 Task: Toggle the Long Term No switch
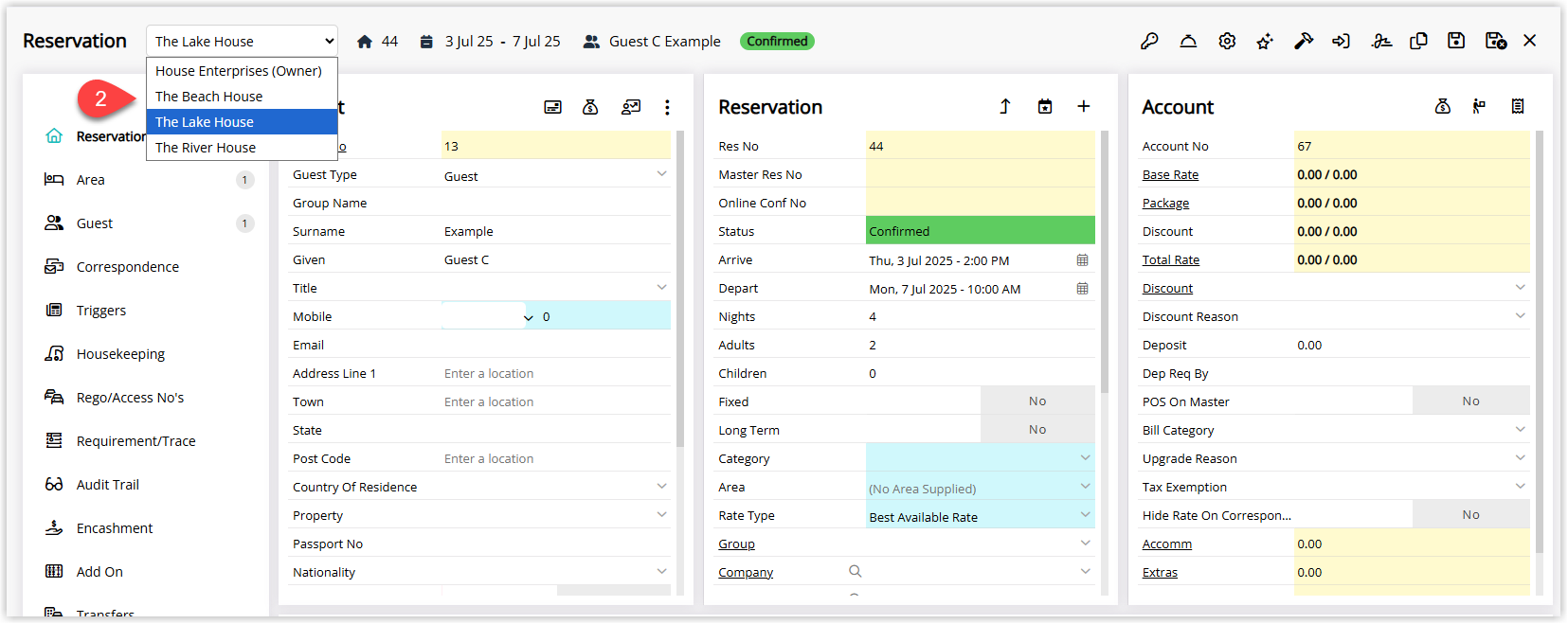[x=1037, y=429]
